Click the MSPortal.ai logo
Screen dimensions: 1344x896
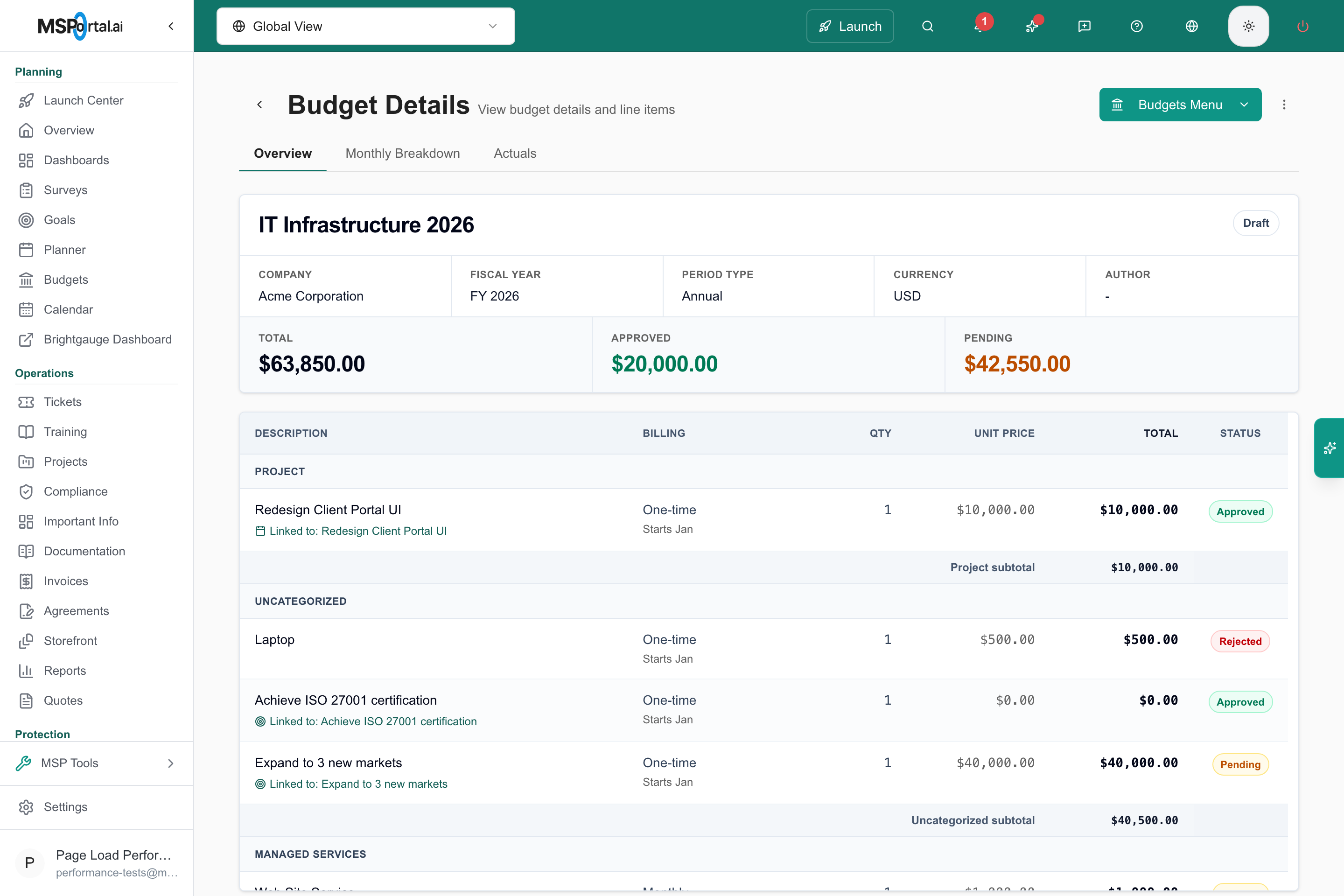pos(80,26)
